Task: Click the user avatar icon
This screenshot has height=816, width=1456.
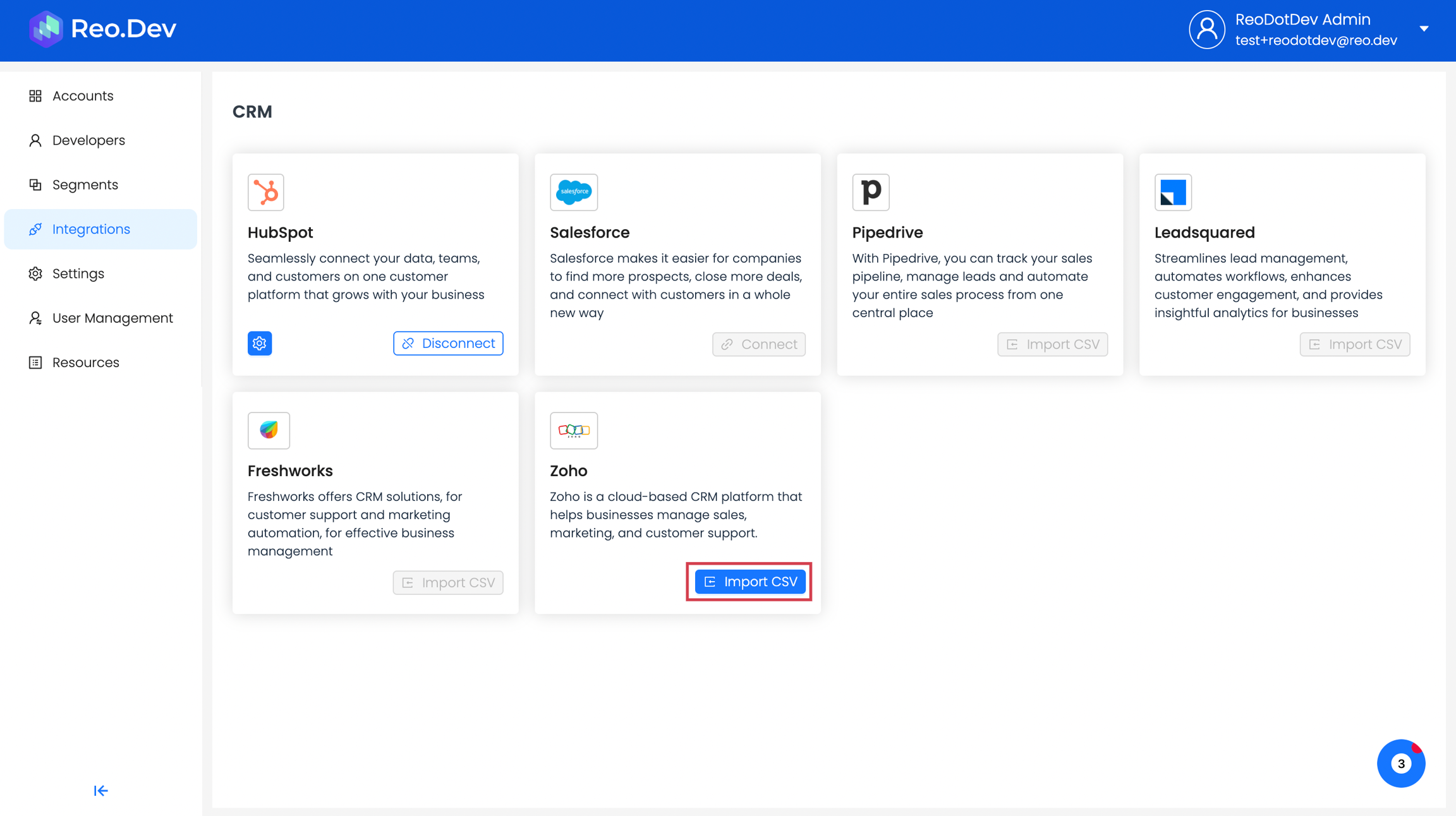Action: click(1206, 30)
